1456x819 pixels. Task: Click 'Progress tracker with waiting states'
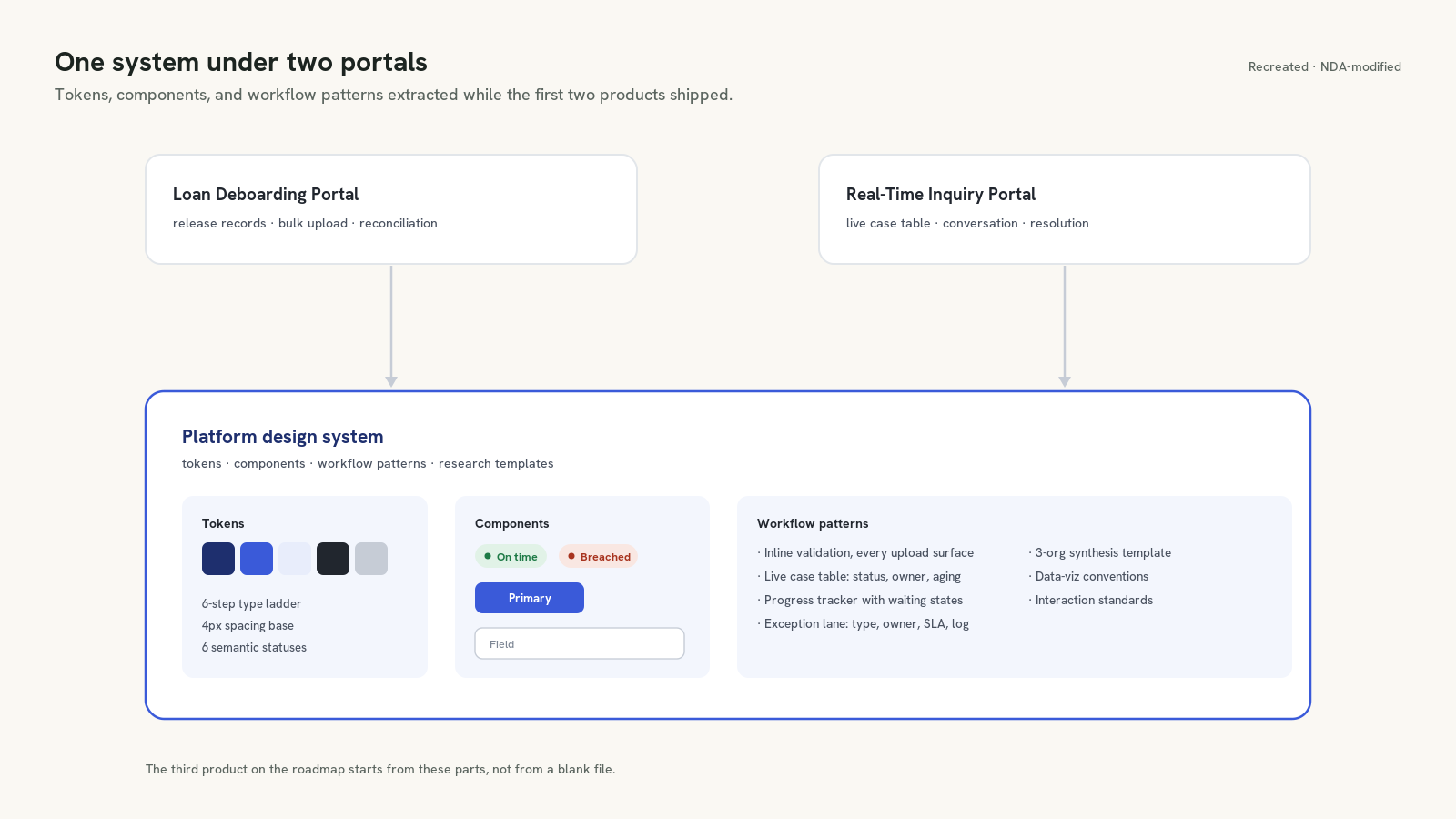860,600
